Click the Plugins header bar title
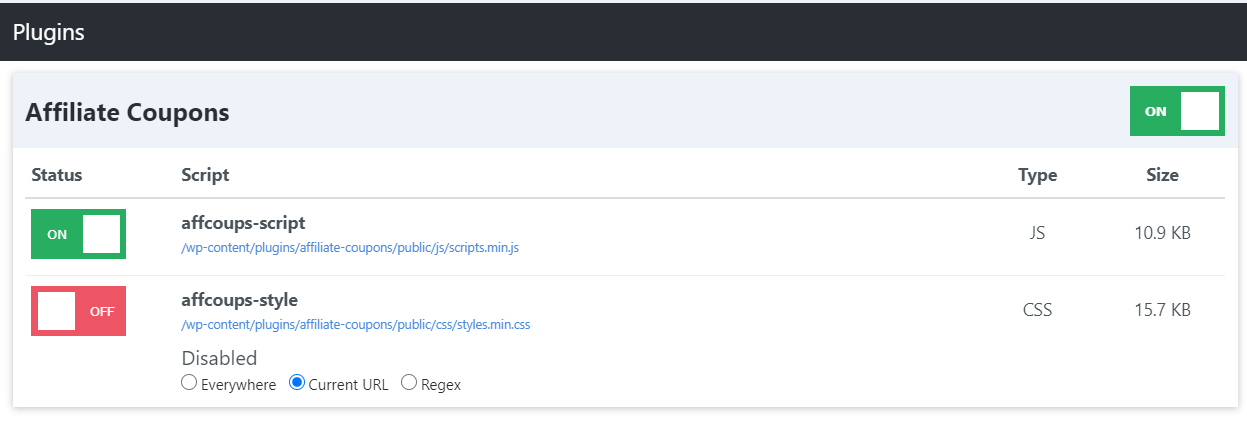Screen dimensions: 1247x422 (48, 32)
